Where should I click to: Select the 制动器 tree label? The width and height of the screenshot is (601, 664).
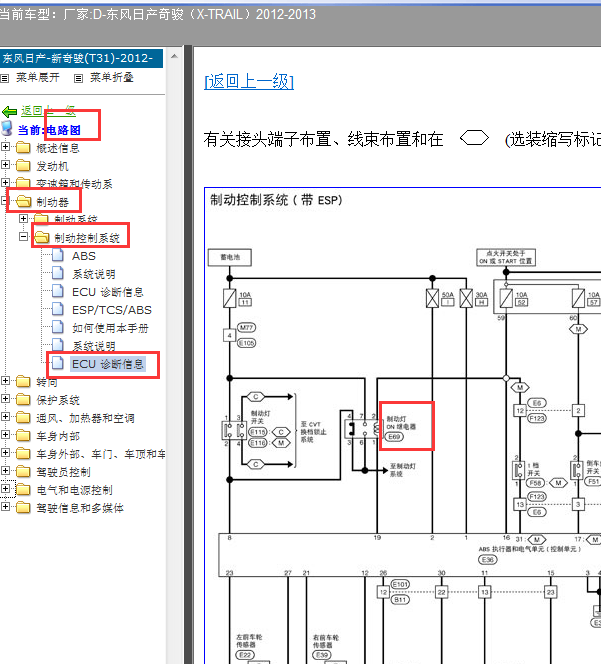[53, 202]
